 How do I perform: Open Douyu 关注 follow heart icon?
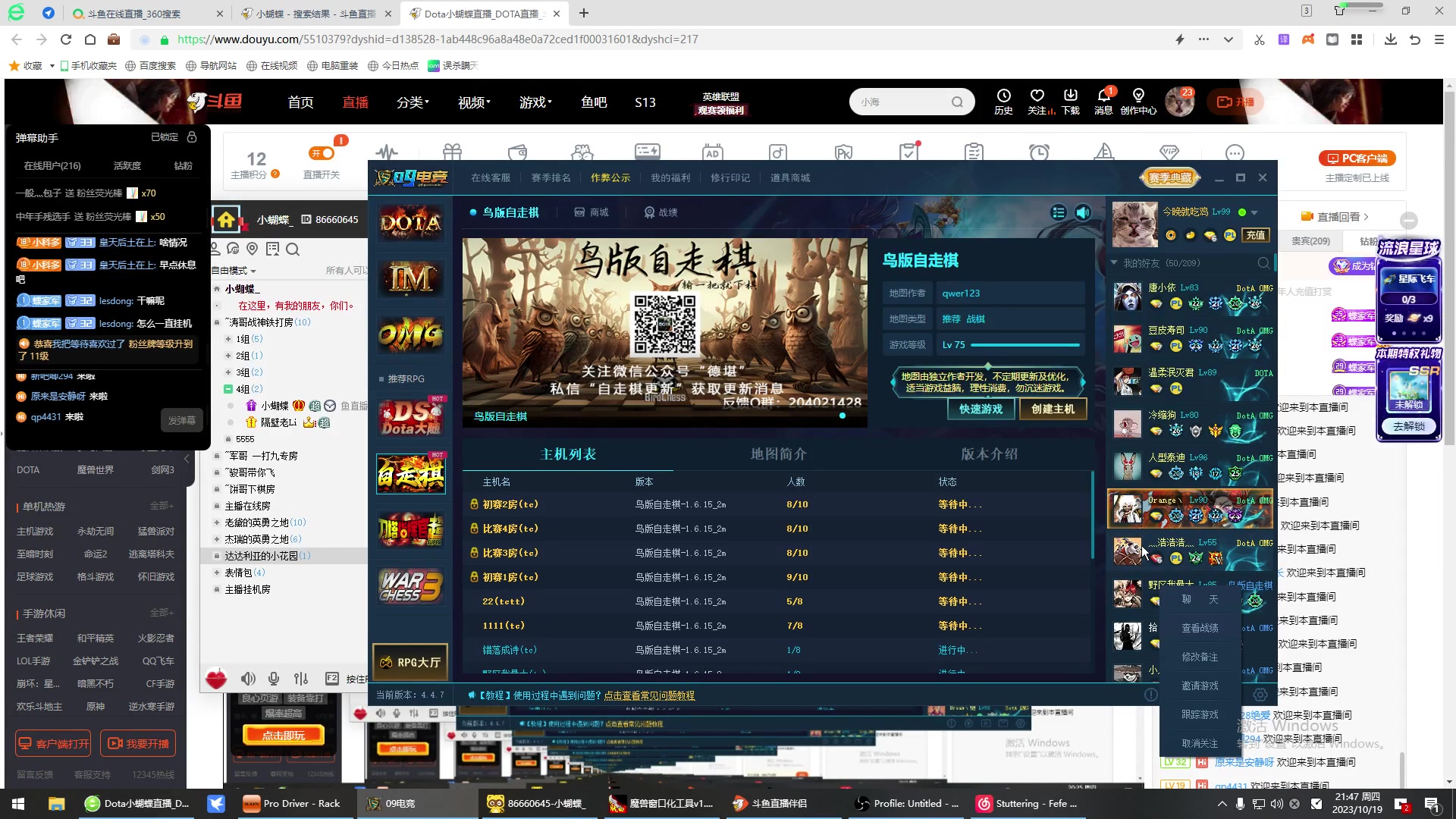[x=1037, y=101]
